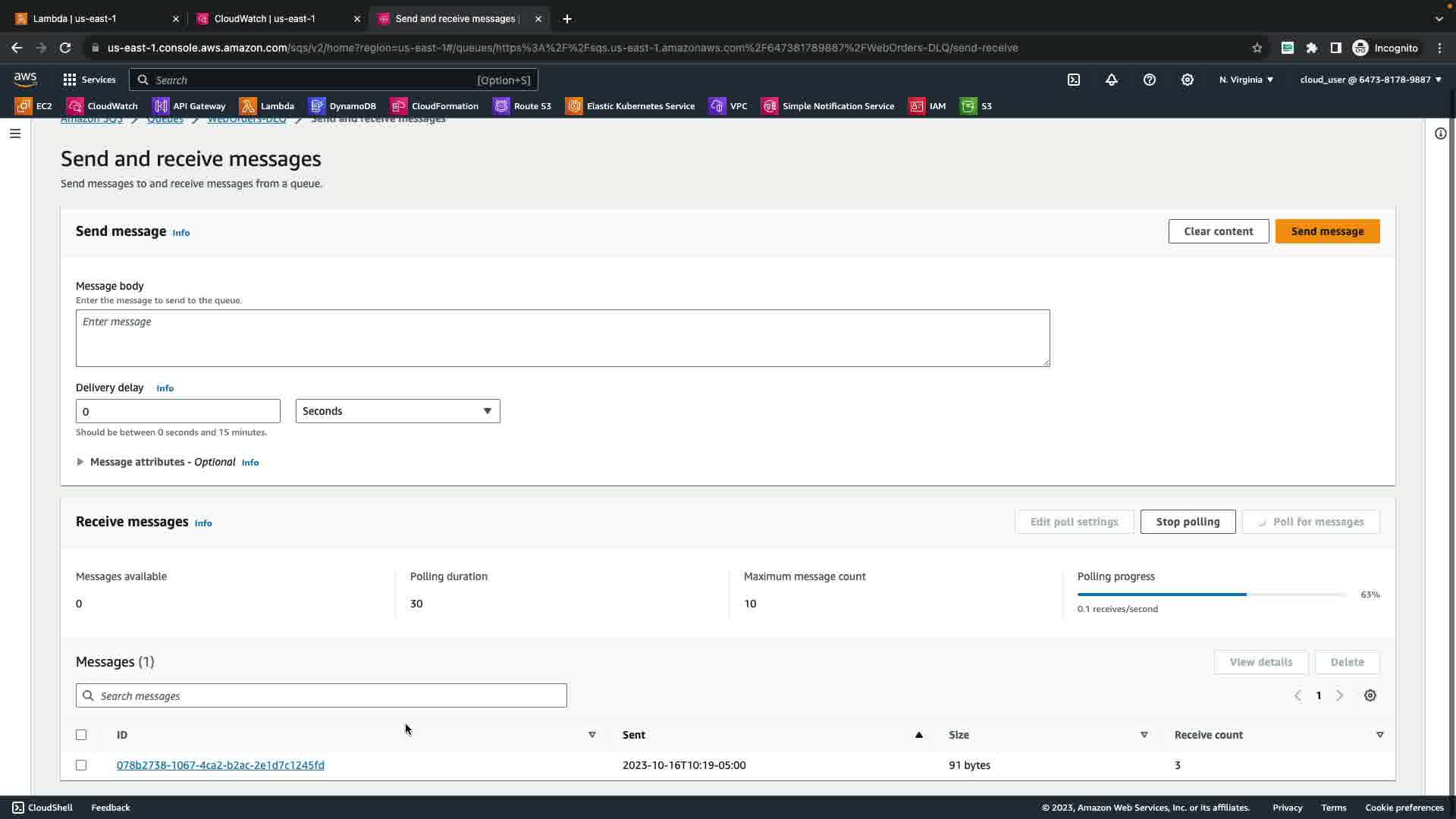
Task: Click the Message body text area
Action: [563, 338]
